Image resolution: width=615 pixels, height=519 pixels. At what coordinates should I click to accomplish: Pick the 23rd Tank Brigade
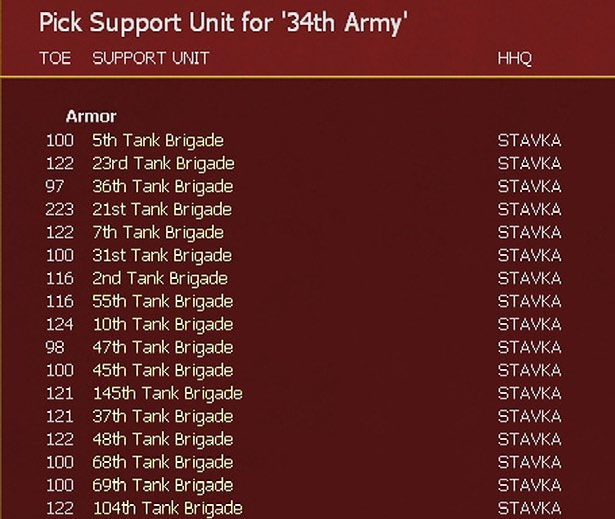coord(163,163)
